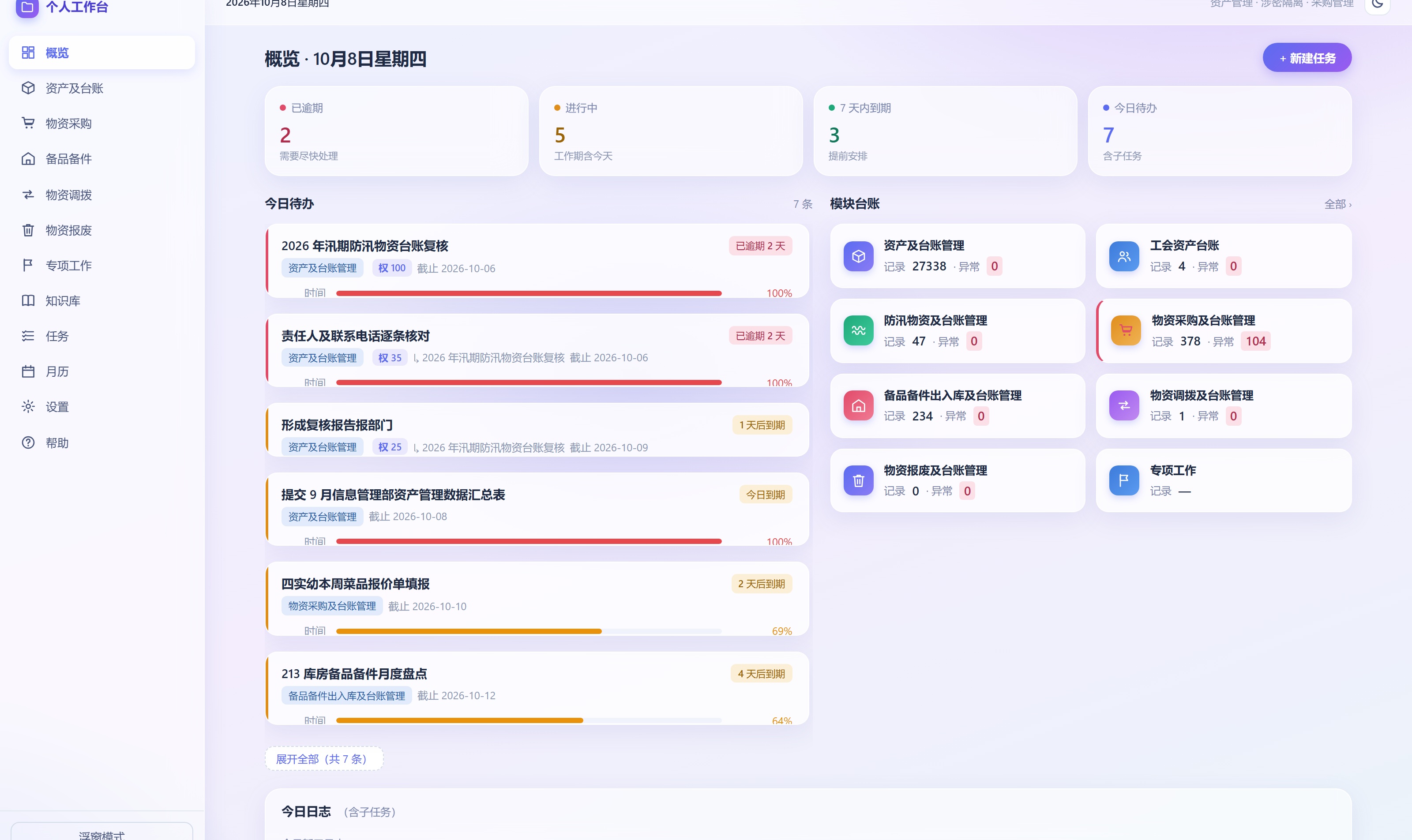Click the 截止 2026-10-08 due date
1412x840 pixels.
tap(408, 516)
